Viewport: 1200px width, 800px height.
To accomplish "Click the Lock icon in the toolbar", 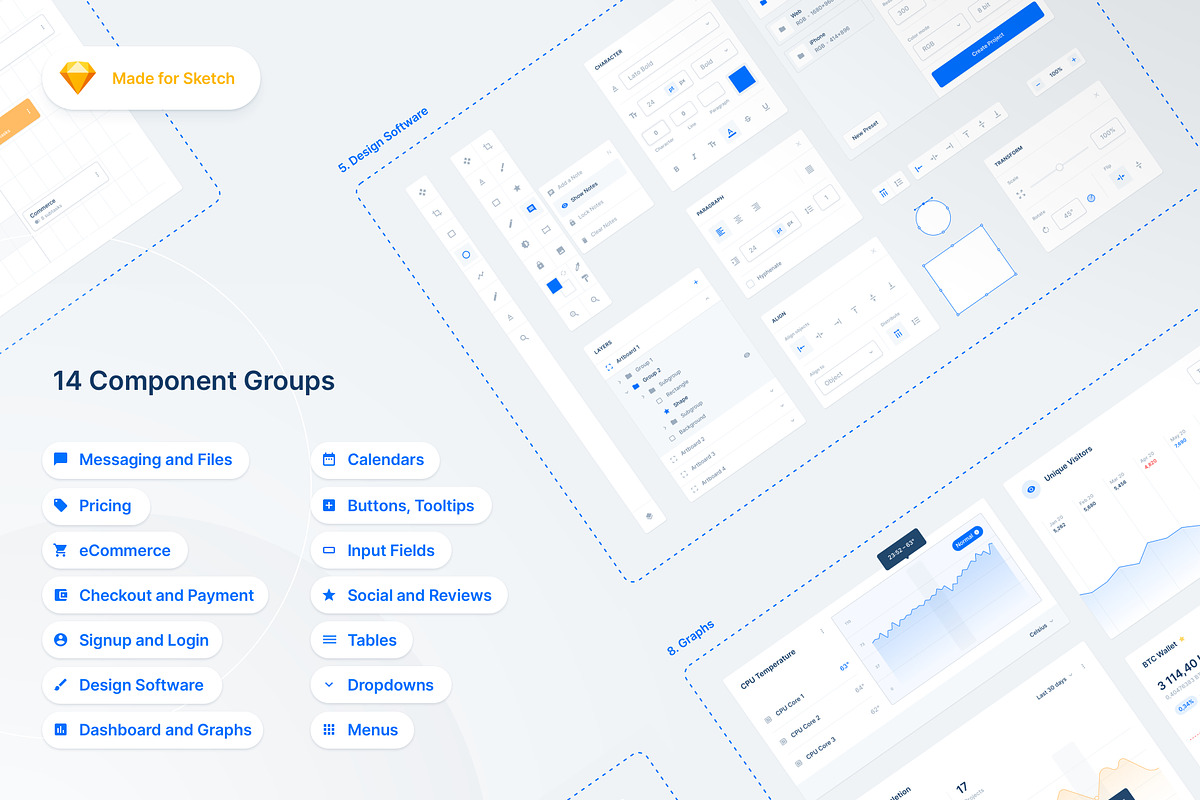I will 539,265.
